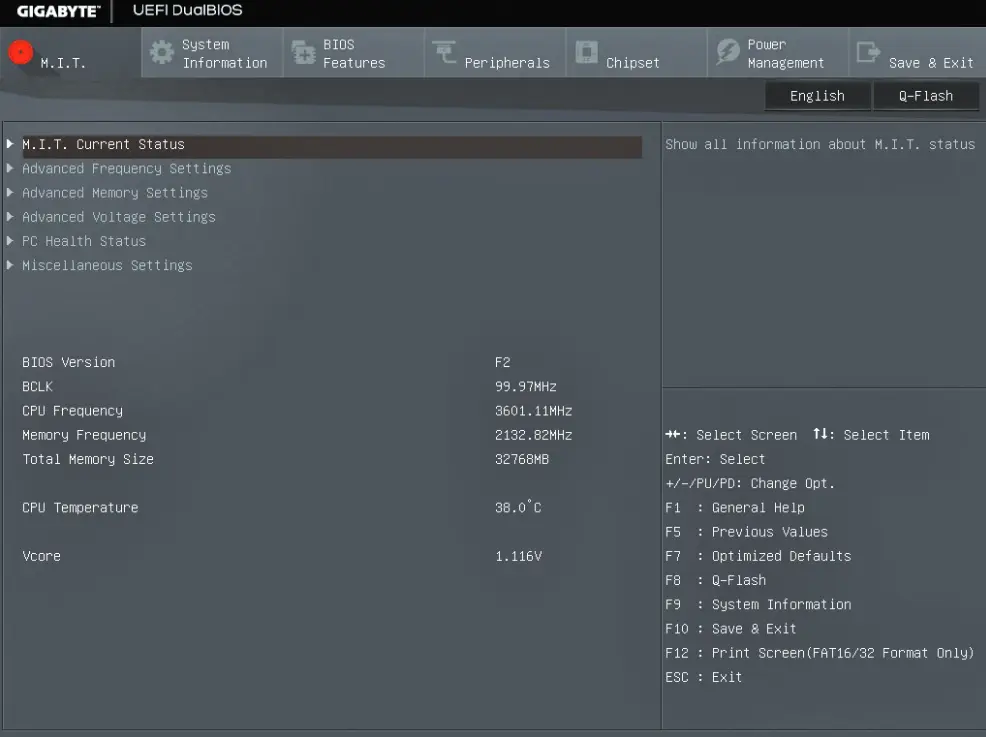
Task: Click the Power Management leaf icon
Action: point(727,53)
